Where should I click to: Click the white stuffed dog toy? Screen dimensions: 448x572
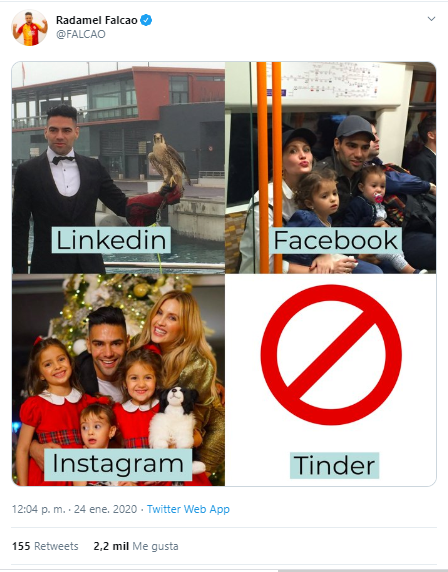[175, 420]
